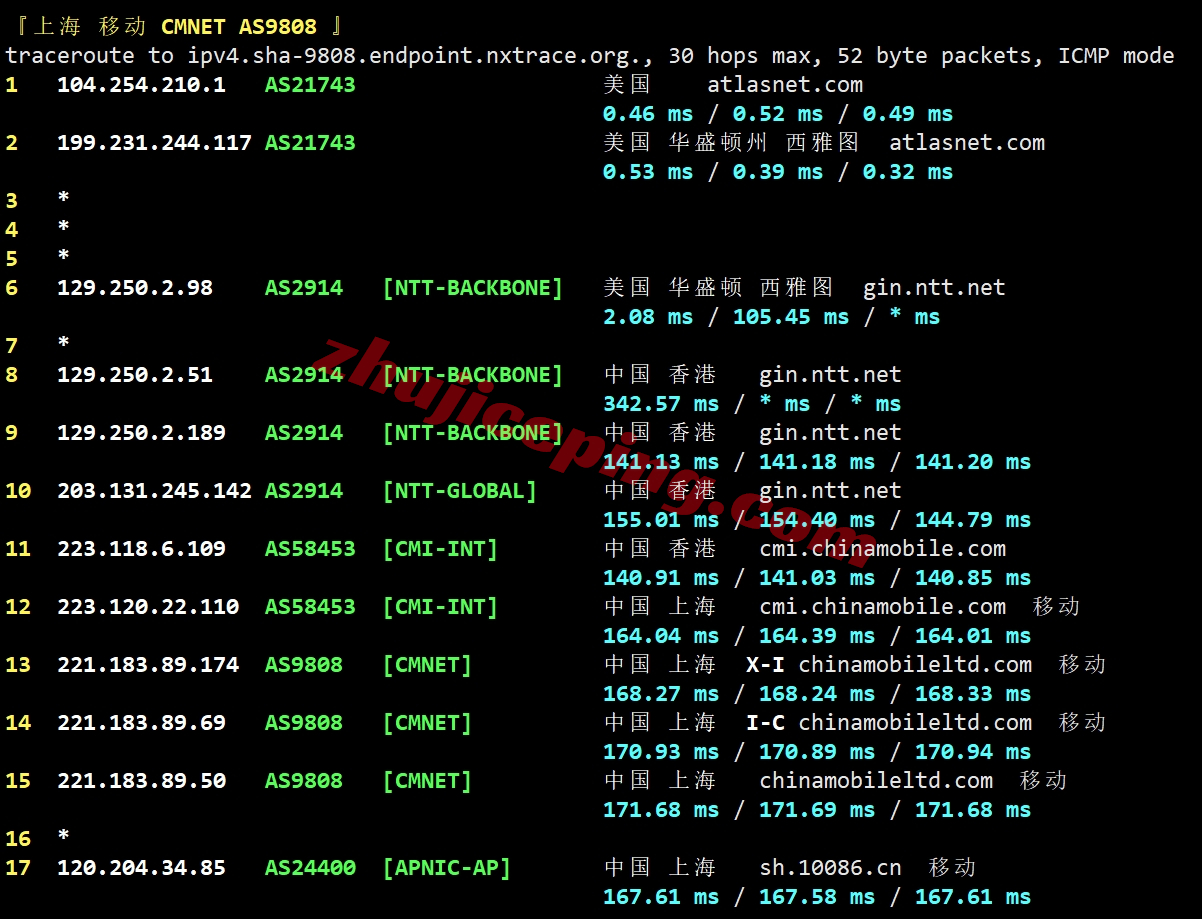This screenshot has height=919, width=1202.
Task: Click latency value 0.39 ms
Action: pyautogui.click(x=778, y=172)
